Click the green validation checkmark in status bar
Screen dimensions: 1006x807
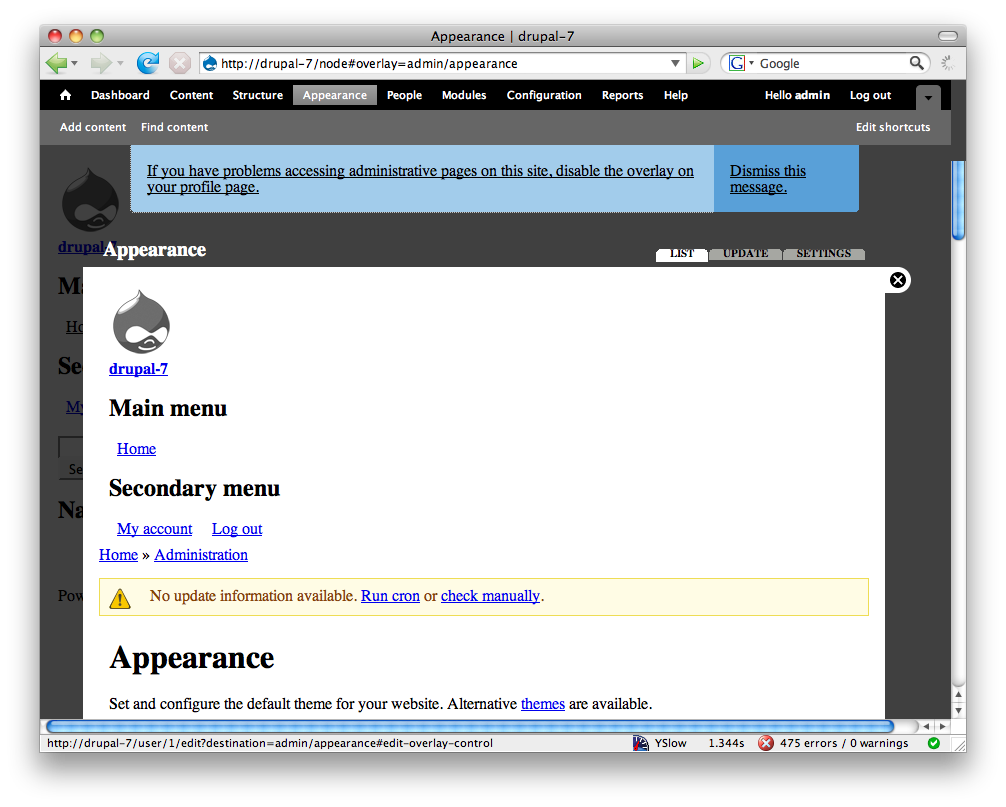tap(934, 742)
